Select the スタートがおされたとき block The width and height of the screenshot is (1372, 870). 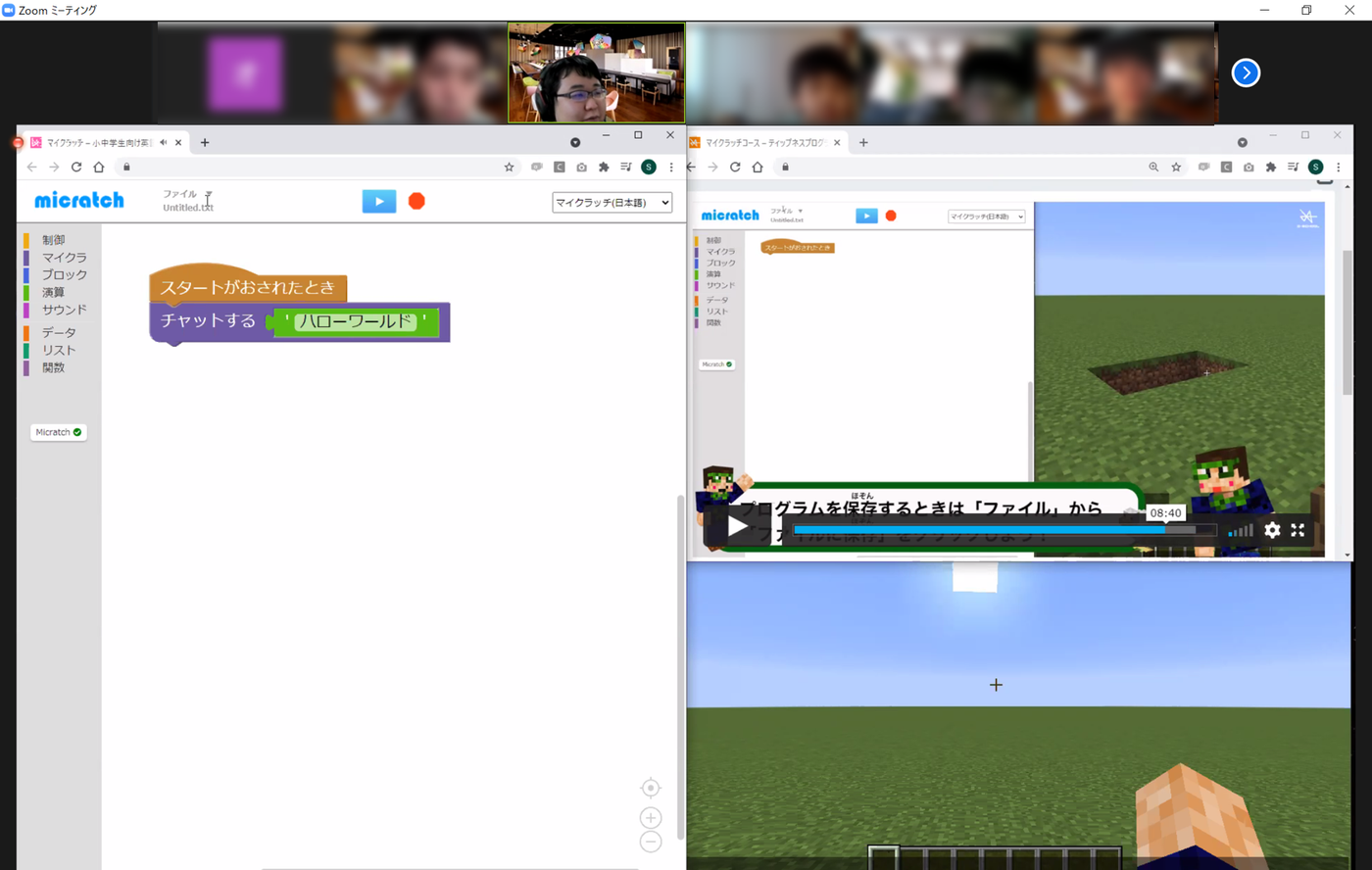pos(248,287)
